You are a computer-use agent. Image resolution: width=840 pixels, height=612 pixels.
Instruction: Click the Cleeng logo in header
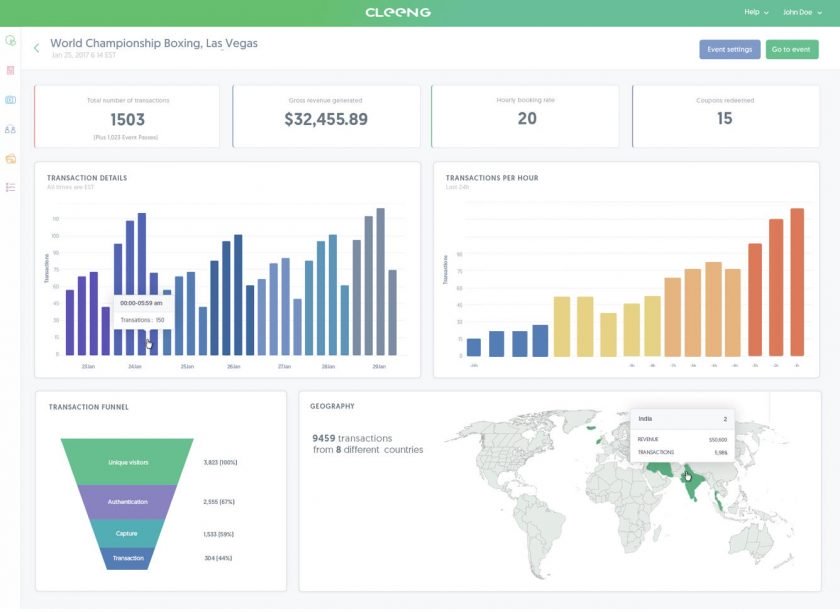point(398,12)
